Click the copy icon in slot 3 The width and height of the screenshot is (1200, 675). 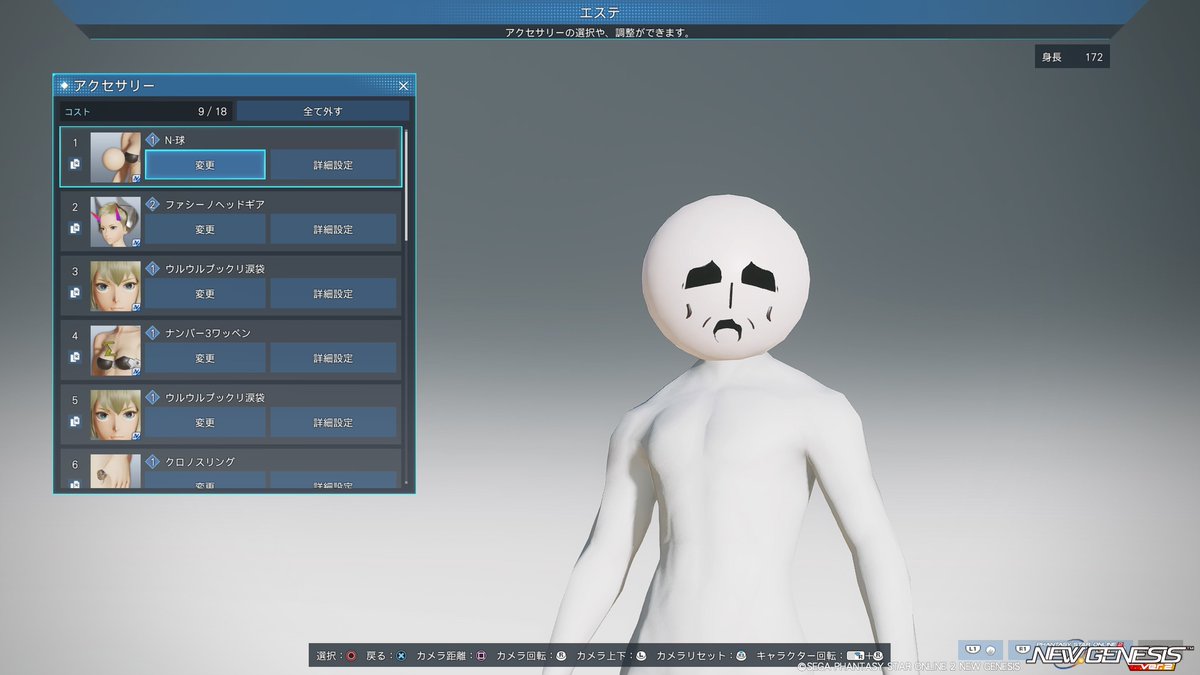75,293
